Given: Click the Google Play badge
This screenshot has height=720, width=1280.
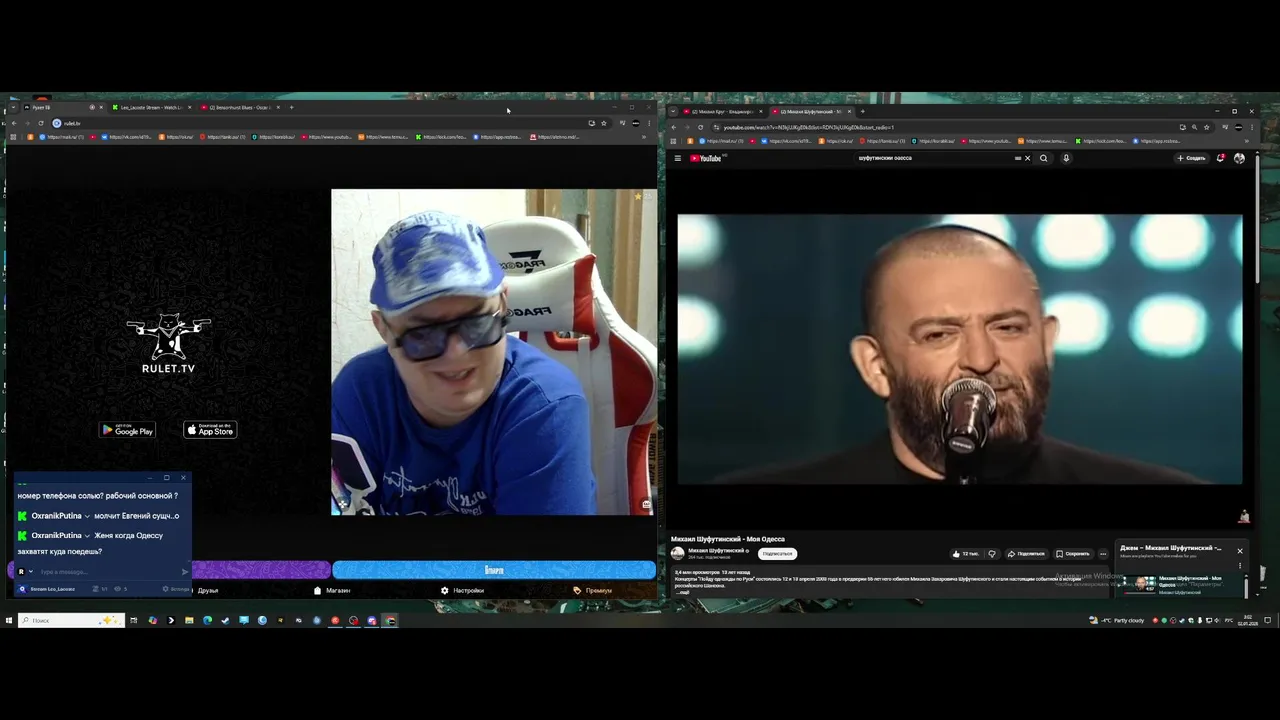Looking at the screenshot, I should tap(127, 430).
